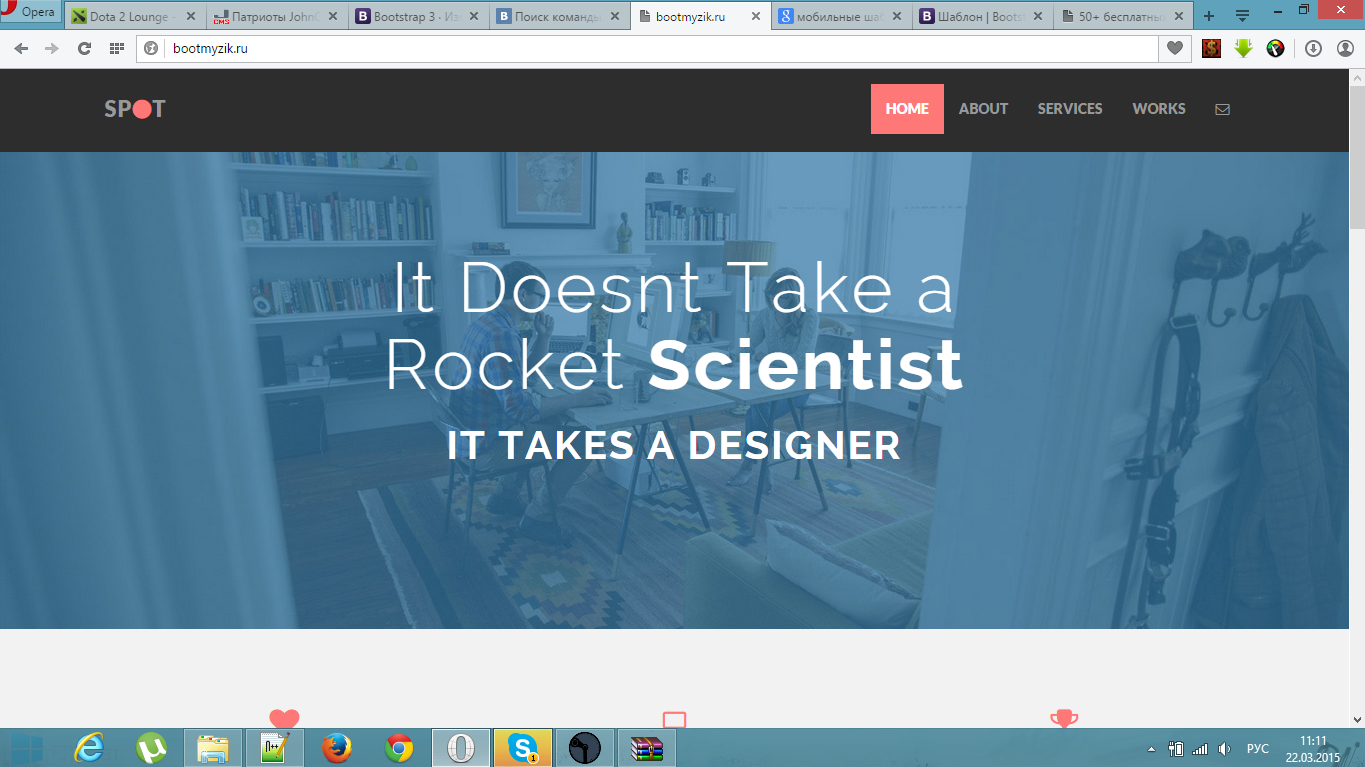This screenshot has width=1365, height=767.
Task: Click the address bar showing bootmyzik.ru
Action: click(650, 48)
